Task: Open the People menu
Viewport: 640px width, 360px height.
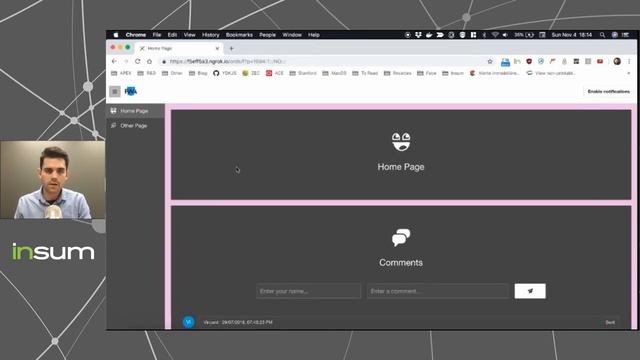Action: [267, 35]
